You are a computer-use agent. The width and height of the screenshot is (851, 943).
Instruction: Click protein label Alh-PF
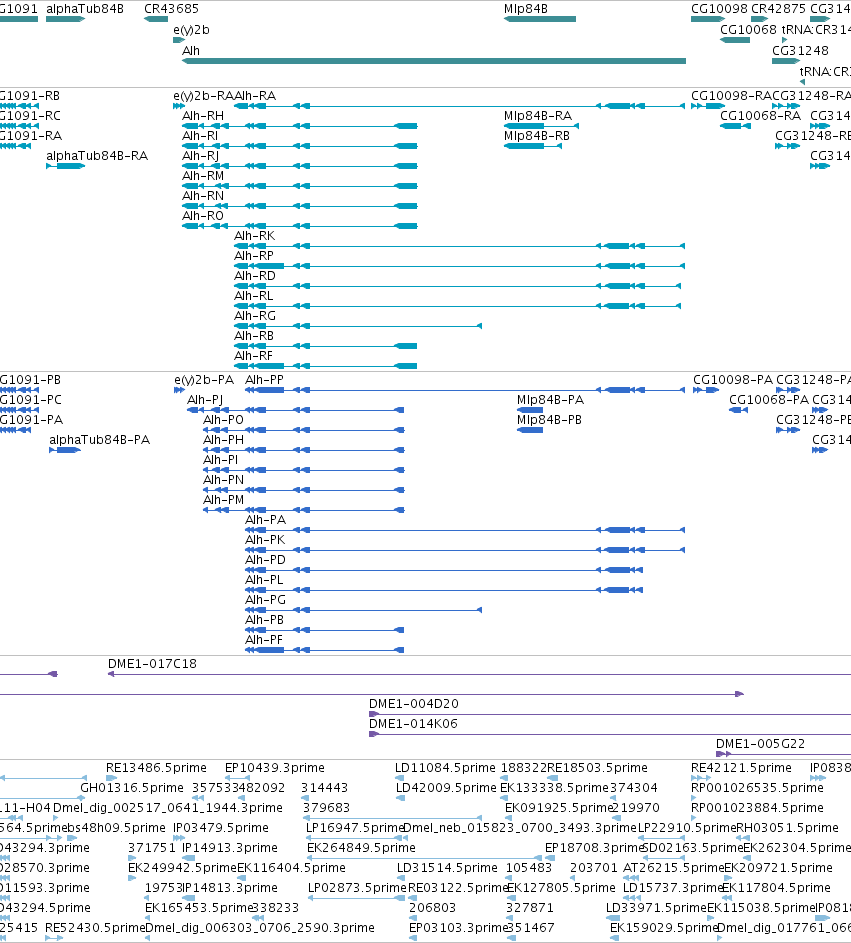click(x=263, y=639)
